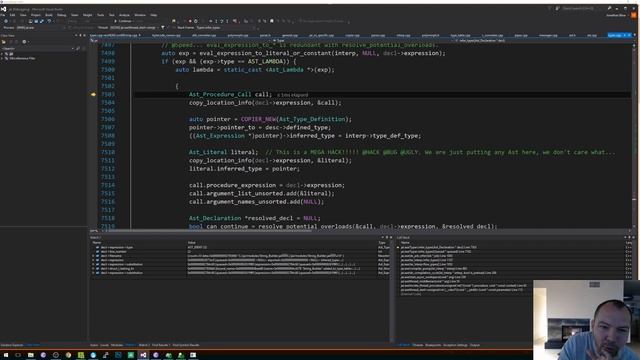Click the Continue debugging button

pyautogui.click(x=123, y=21)
